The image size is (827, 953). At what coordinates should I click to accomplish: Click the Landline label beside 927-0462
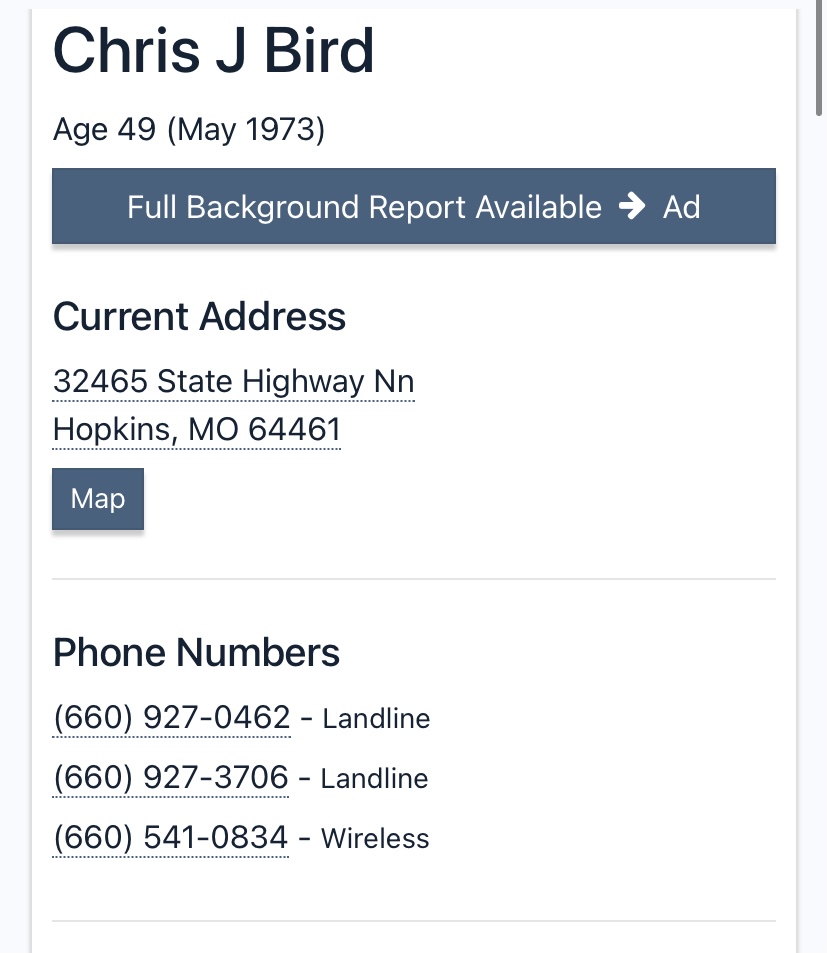[x=376, y=718]
